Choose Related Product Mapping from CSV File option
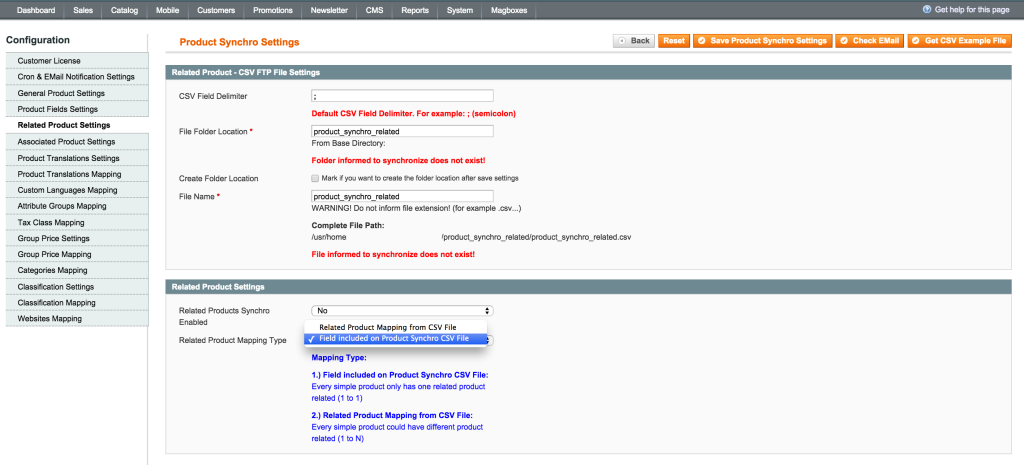The height and width of the screenshot is (465, 1024). [x=396, y=327]
